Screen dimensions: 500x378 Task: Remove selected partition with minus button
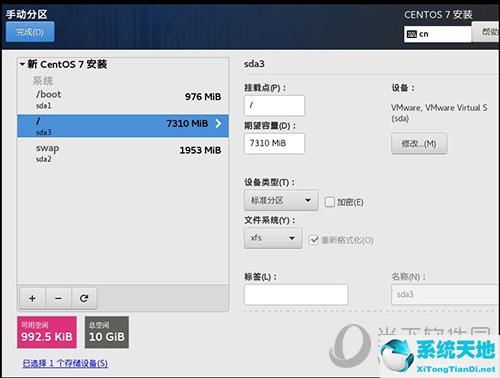58,298
